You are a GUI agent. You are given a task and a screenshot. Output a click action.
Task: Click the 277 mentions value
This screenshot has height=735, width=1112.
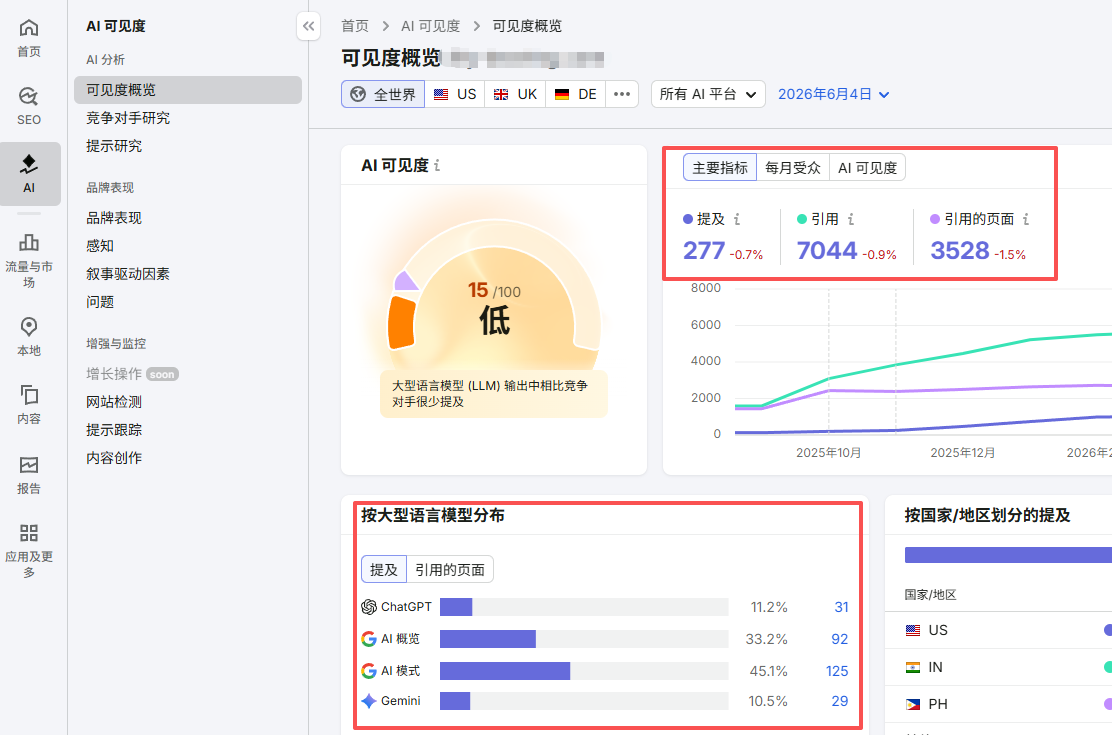pos(704,250)
